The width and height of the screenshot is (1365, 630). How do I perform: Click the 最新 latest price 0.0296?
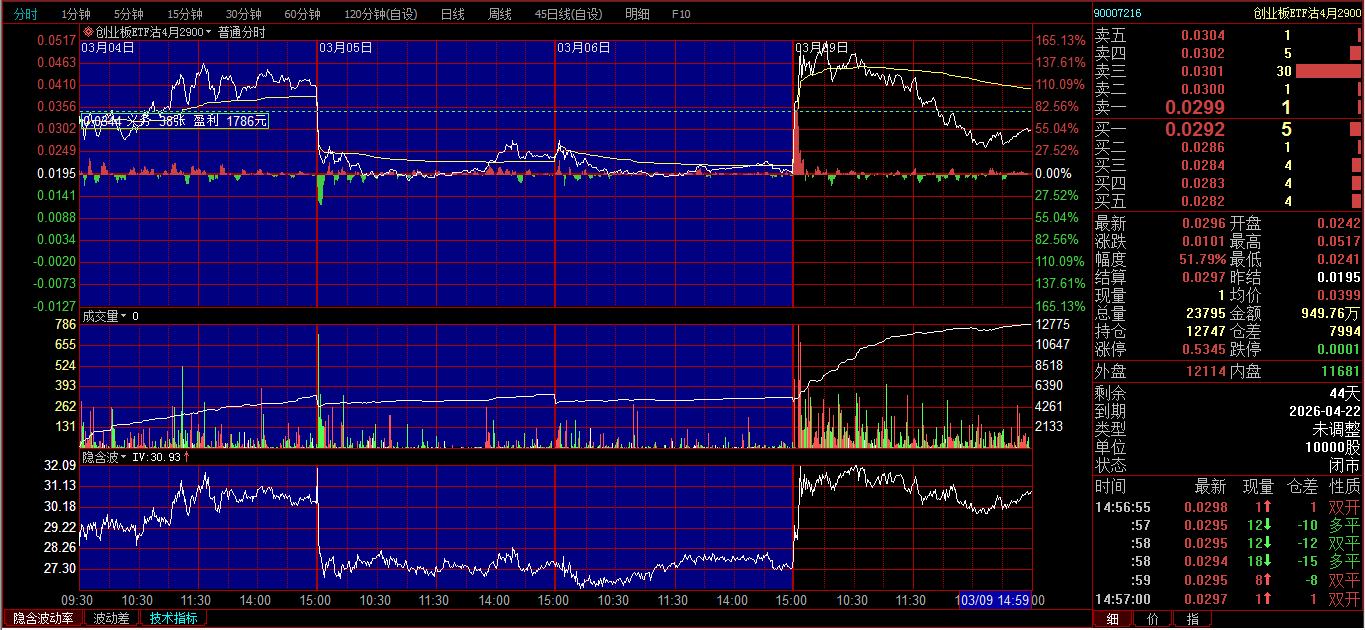1203,223
